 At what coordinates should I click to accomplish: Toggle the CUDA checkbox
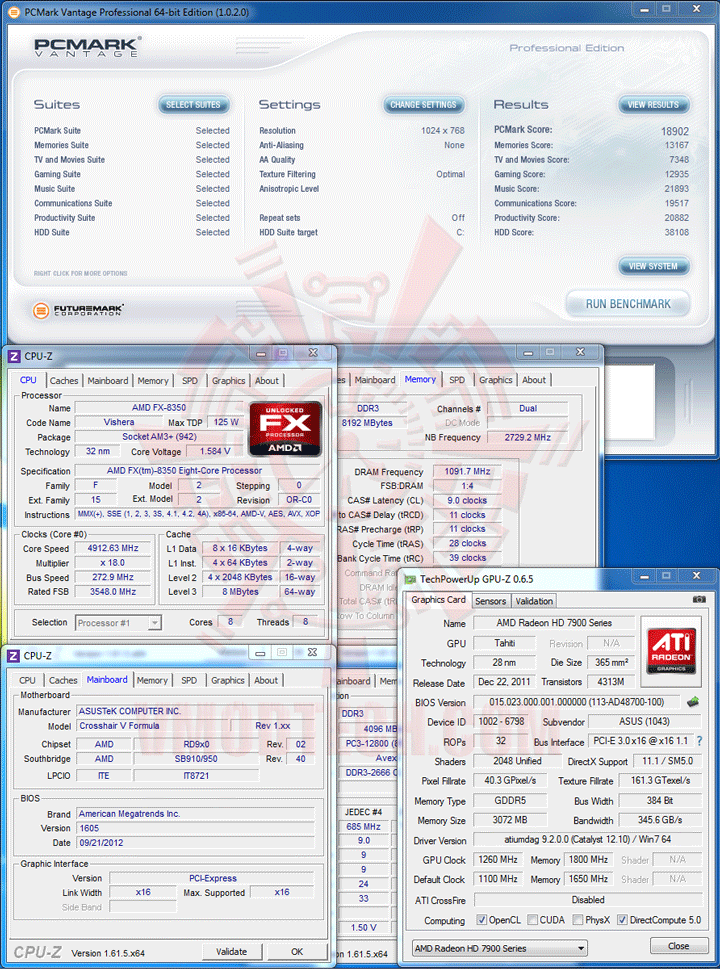[532, 920]
